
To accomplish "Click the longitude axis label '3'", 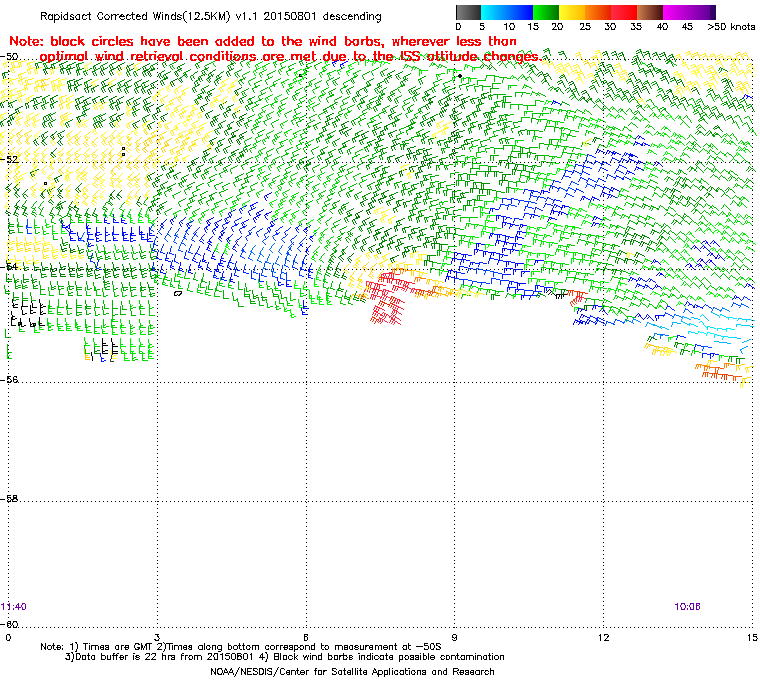I will pyautogui.click(x=157, y=637).
